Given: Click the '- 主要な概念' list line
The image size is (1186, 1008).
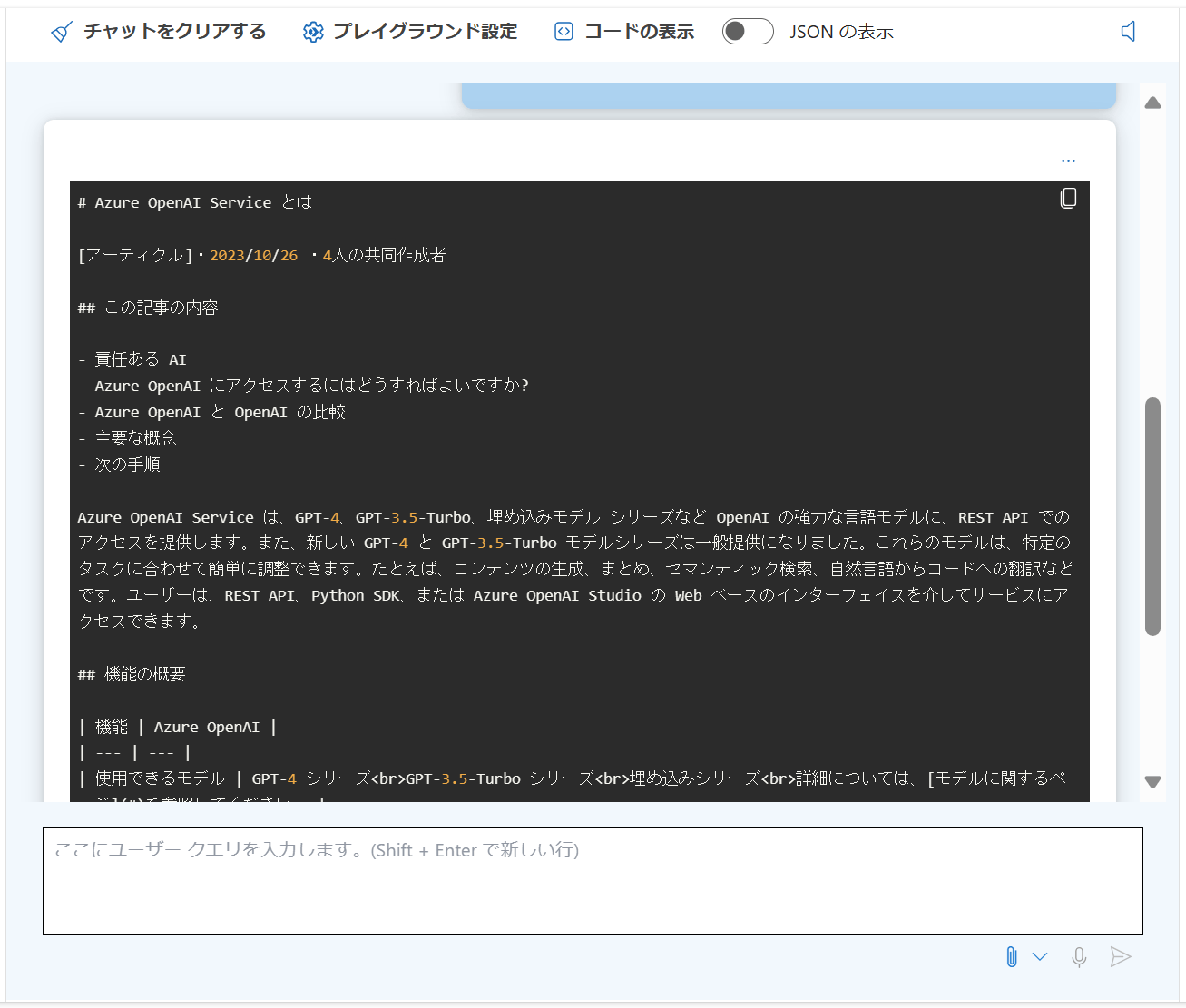Looking at the screenshot, I should (x=127, y=438).
